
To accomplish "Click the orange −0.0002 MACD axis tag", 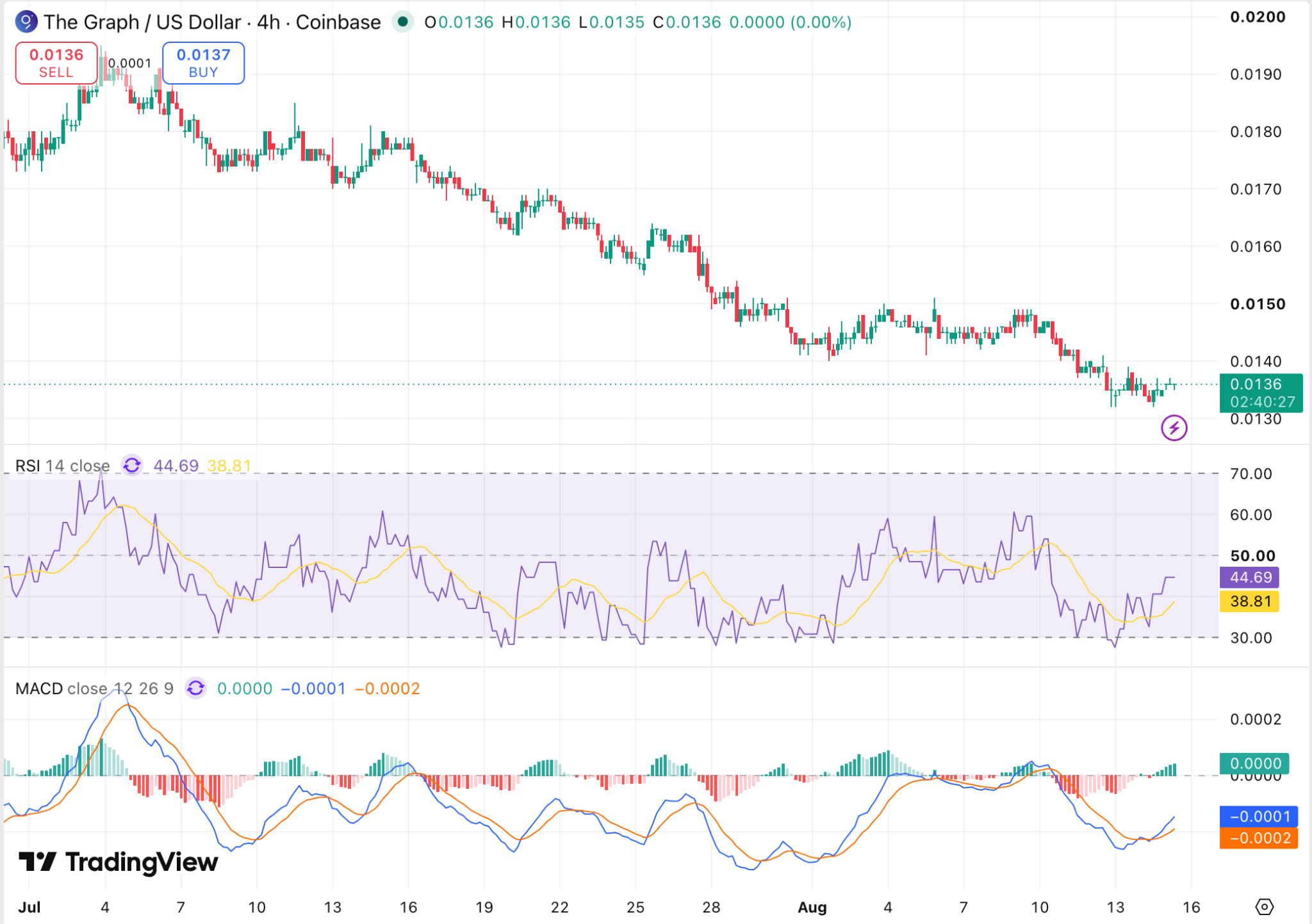I will 1259,838.
